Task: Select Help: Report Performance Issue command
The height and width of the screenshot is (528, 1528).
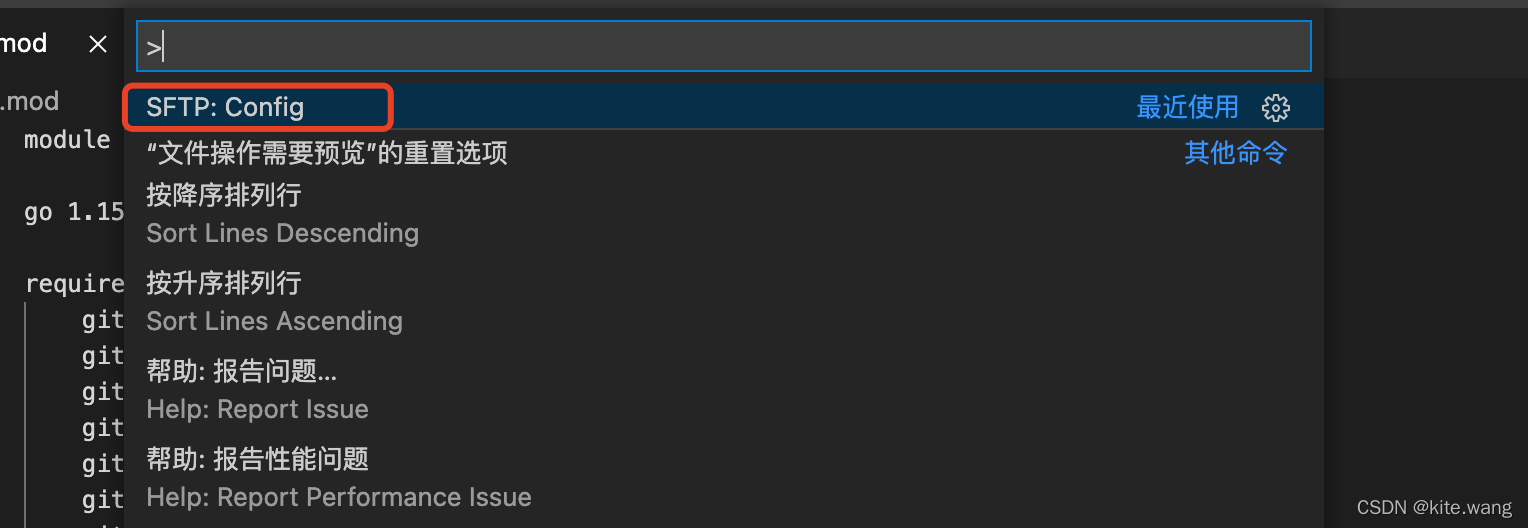Action: (338, 478)
